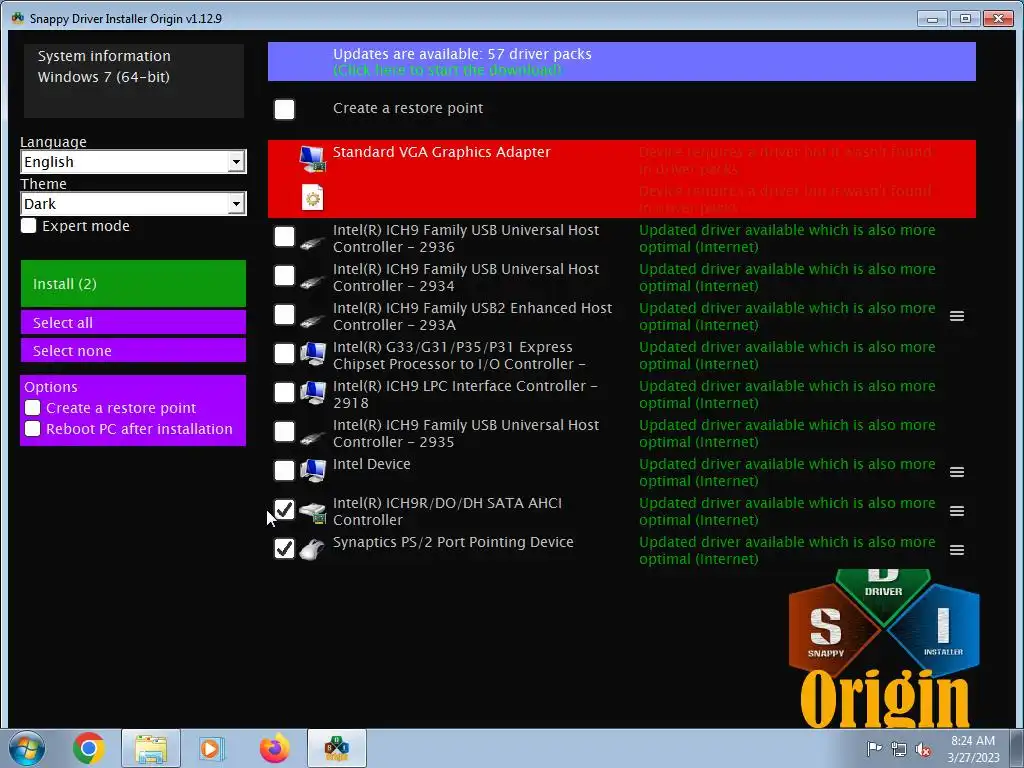
Task: Click the muted volume tray icon
Action: 923,749
